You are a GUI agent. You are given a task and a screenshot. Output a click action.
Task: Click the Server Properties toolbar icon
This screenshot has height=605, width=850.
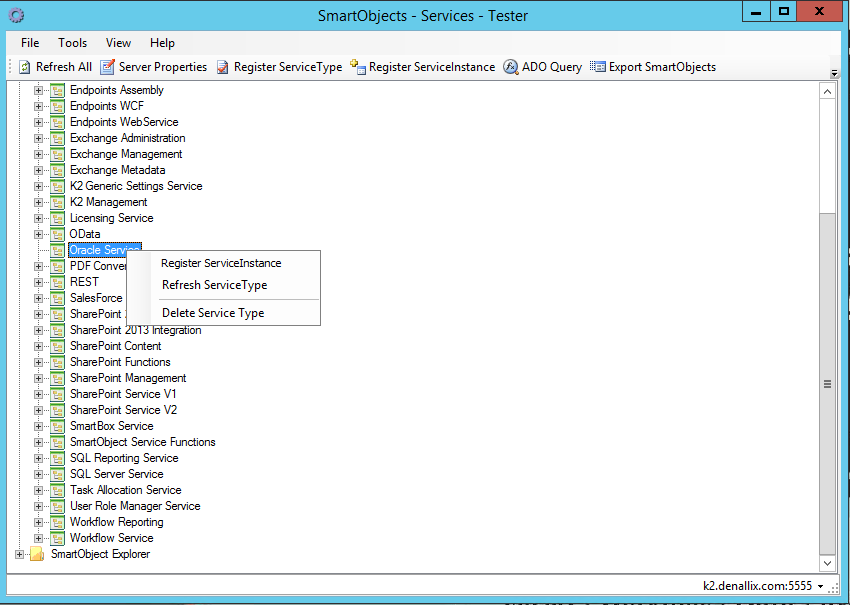tap(107, 67)
